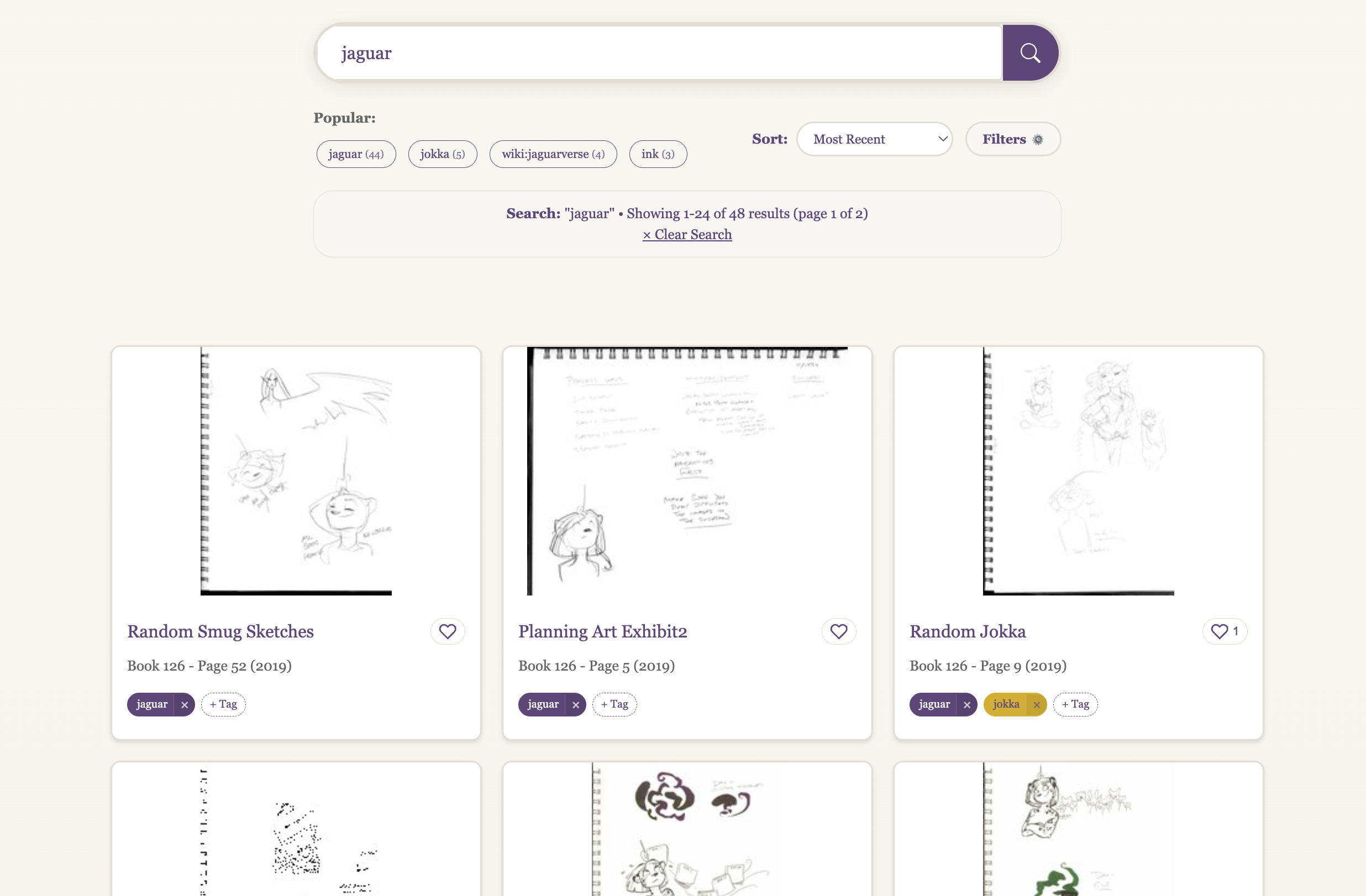
Task: Open the Most Recent sort dropdown
Action: click(x=875, y=139)
